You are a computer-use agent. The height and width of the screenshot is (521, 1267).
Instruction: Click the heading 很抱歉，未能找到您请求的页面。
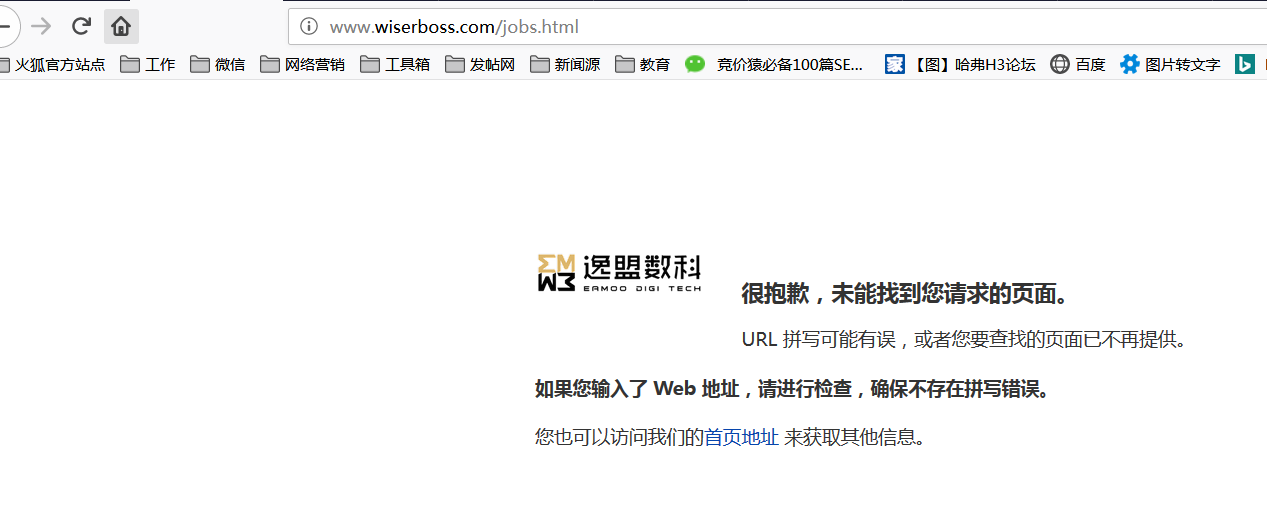point(906,294)
